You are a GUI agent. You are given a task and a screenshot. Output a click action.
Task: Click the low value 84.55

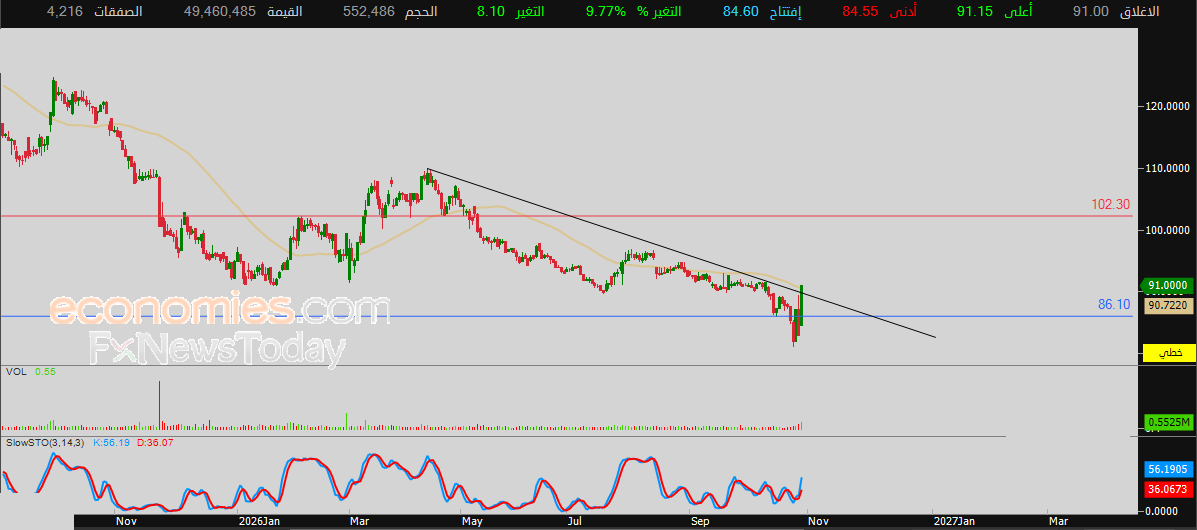860,11
